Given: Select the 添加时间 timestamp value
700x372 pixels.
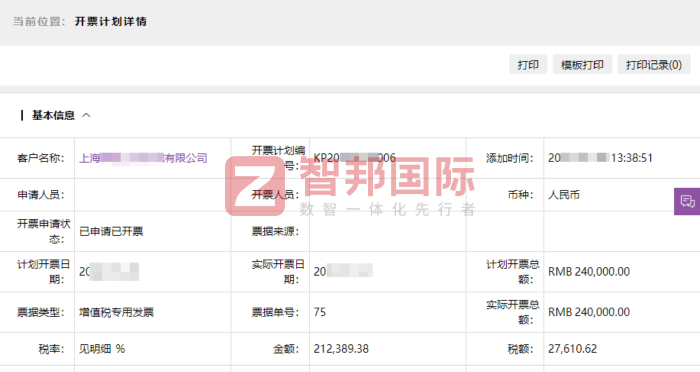Looking at the screenshot, I should pos(600,158).
